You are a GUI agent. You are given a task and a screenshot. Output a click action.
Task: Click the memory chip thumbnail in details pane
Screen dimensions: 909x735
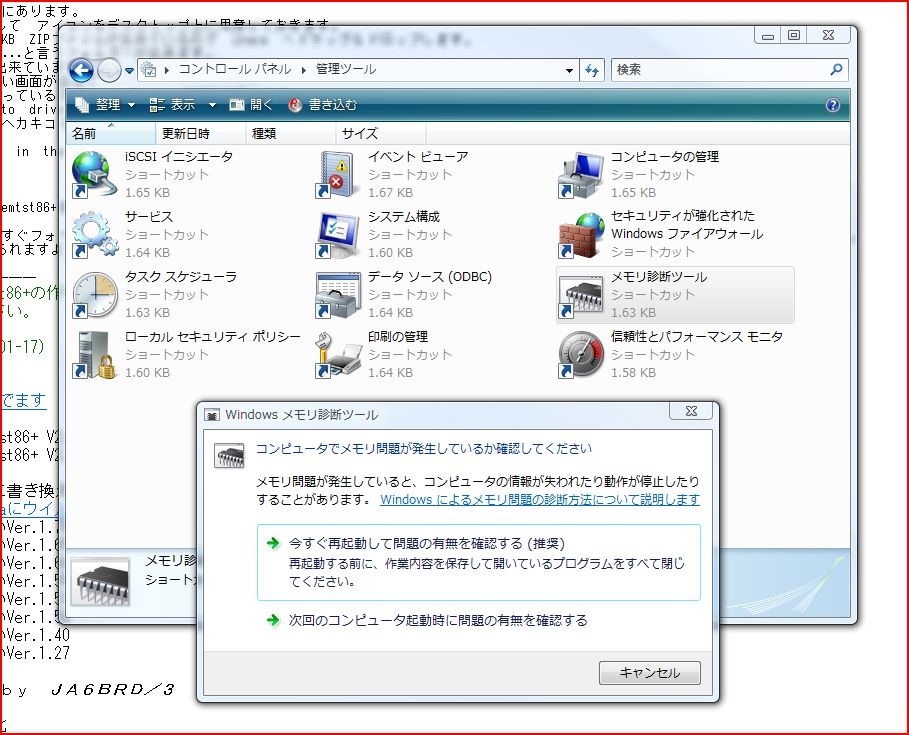(x=100, y=581)
